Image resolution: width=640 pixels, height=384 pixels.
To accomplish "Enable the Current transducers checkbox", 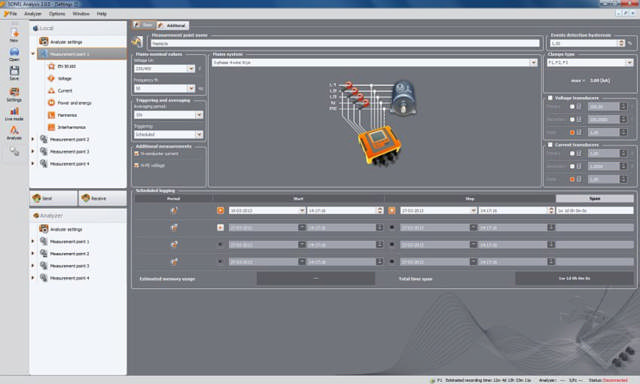I will coord(550,144).
